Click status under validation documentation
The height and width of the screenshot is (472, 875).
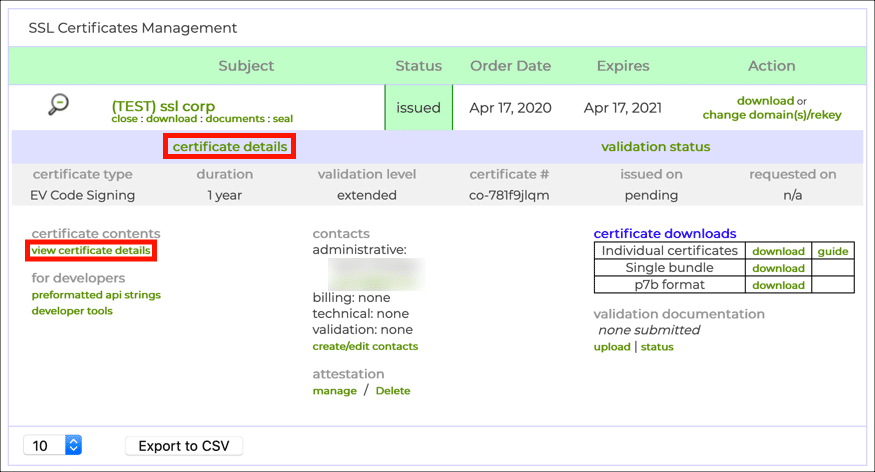click(x=657, y=347)
